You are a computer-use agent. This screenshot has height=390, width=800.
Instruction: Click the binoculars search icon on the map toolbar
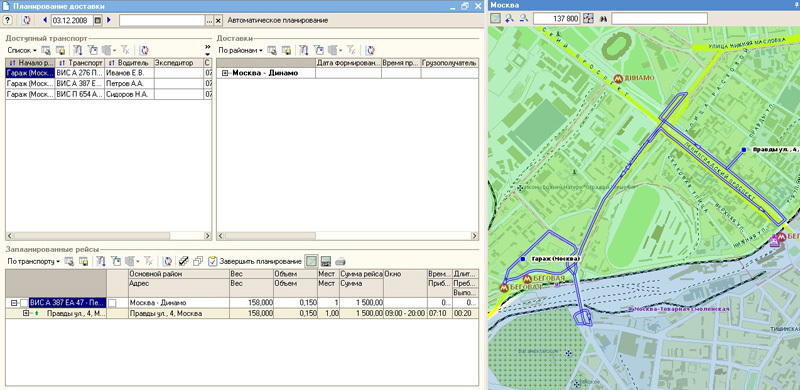coord(603,18)
